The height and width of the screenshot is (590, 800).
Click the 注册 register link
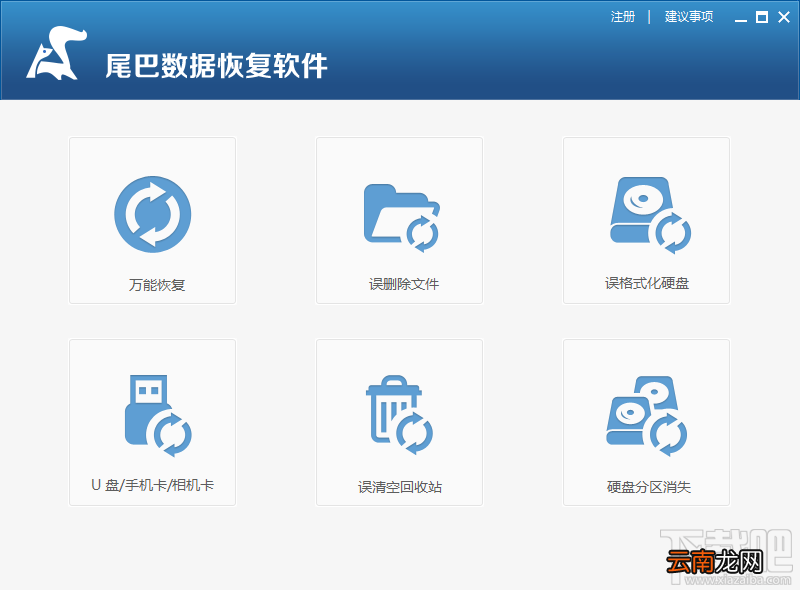click(x=623, y=17)
